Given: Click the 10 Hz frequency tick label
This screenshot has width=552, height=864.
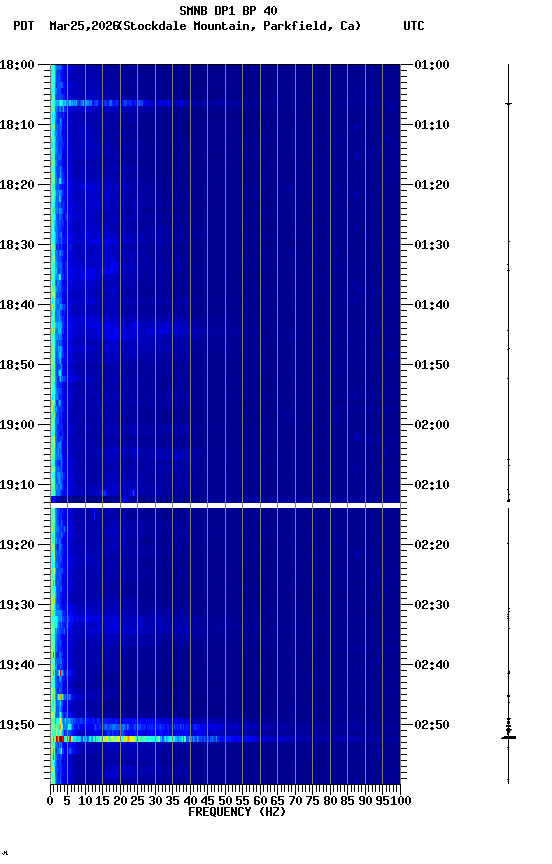Looking at the screenshot, I should click(x=85, y=801).
